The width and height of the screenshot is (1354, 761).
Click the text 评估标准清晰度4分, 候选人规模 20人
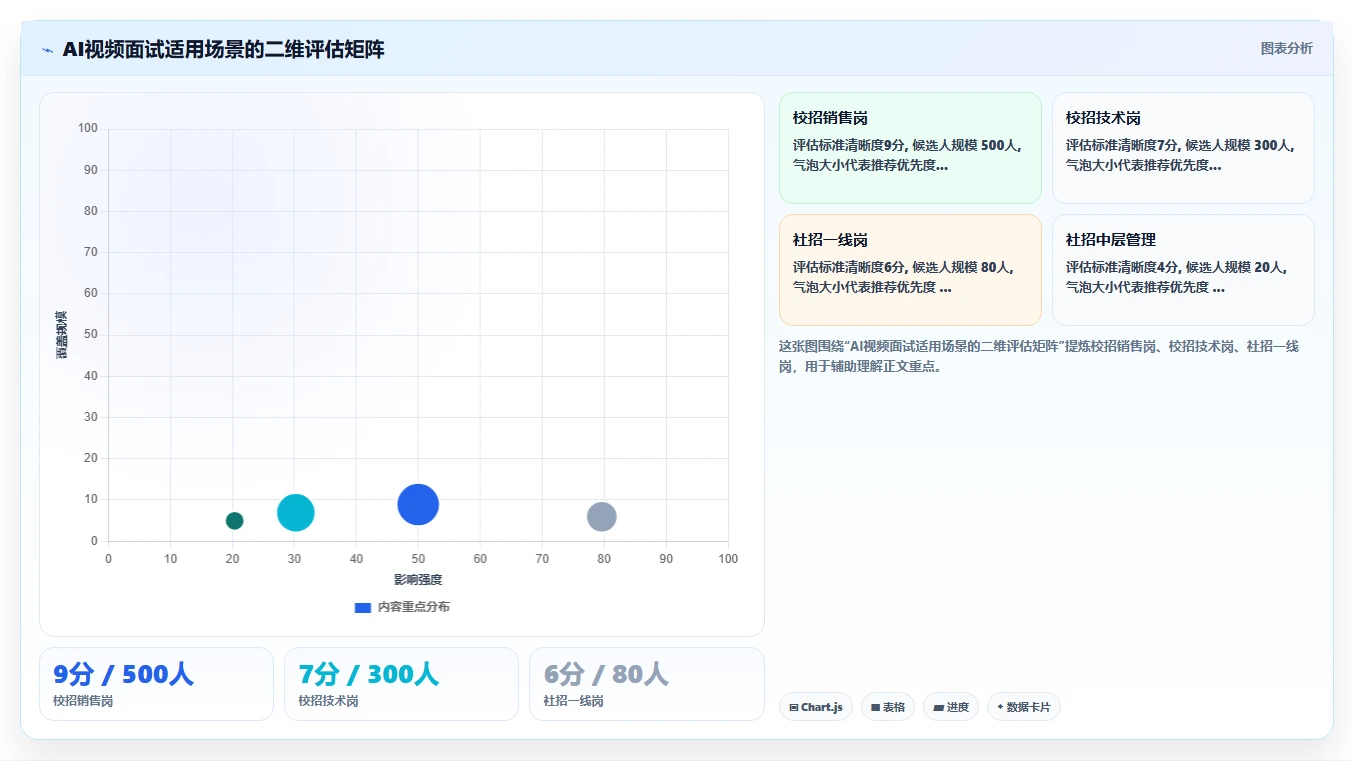pos(1176,267)
